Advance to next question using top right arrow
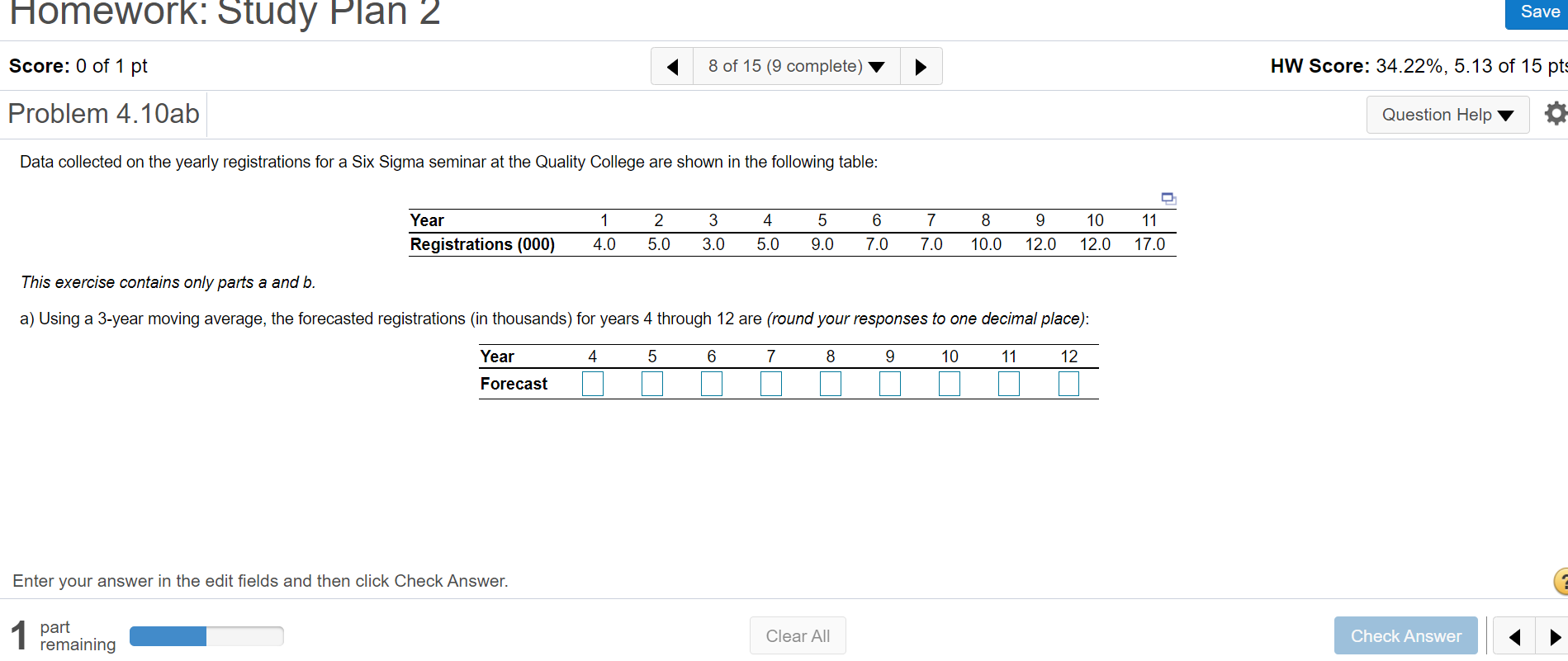 pos(921,66)
